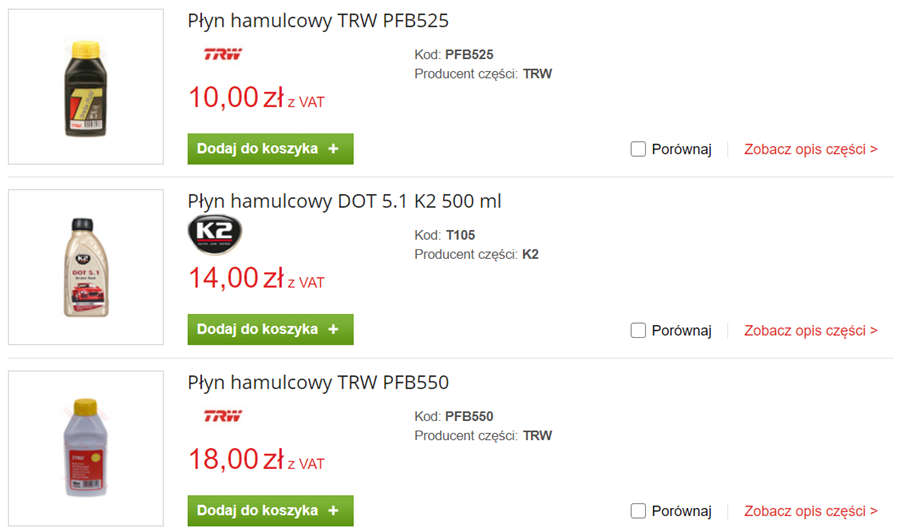View part description for TRW PFB550
This screenshot has width=907, height=532.
pos(810,511)
